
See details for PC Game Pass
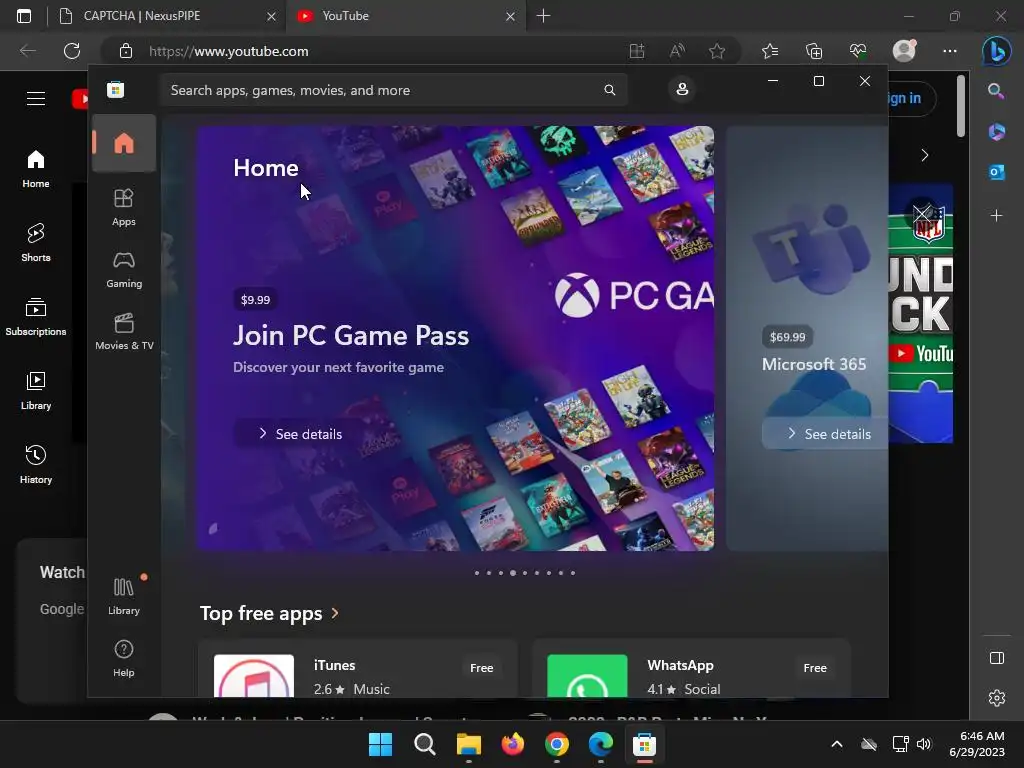pyautogui.click(x=300, y=434)
